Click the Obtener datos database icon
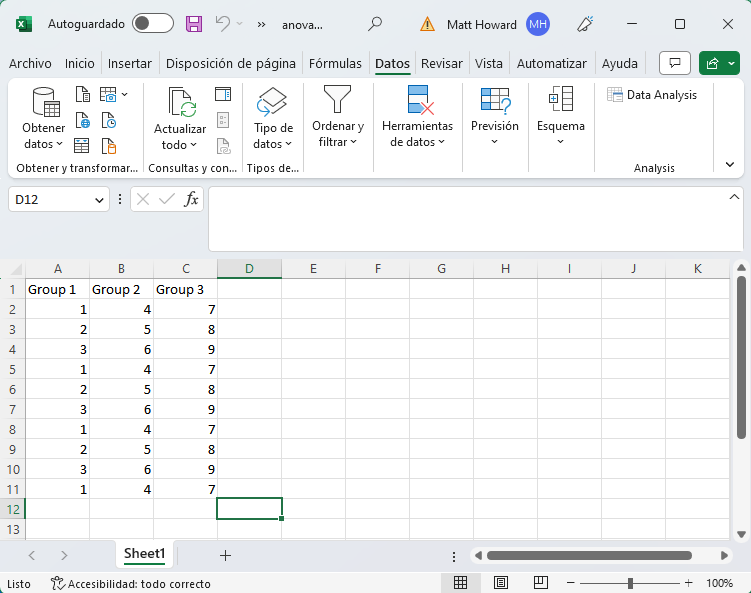 (44, 101)
